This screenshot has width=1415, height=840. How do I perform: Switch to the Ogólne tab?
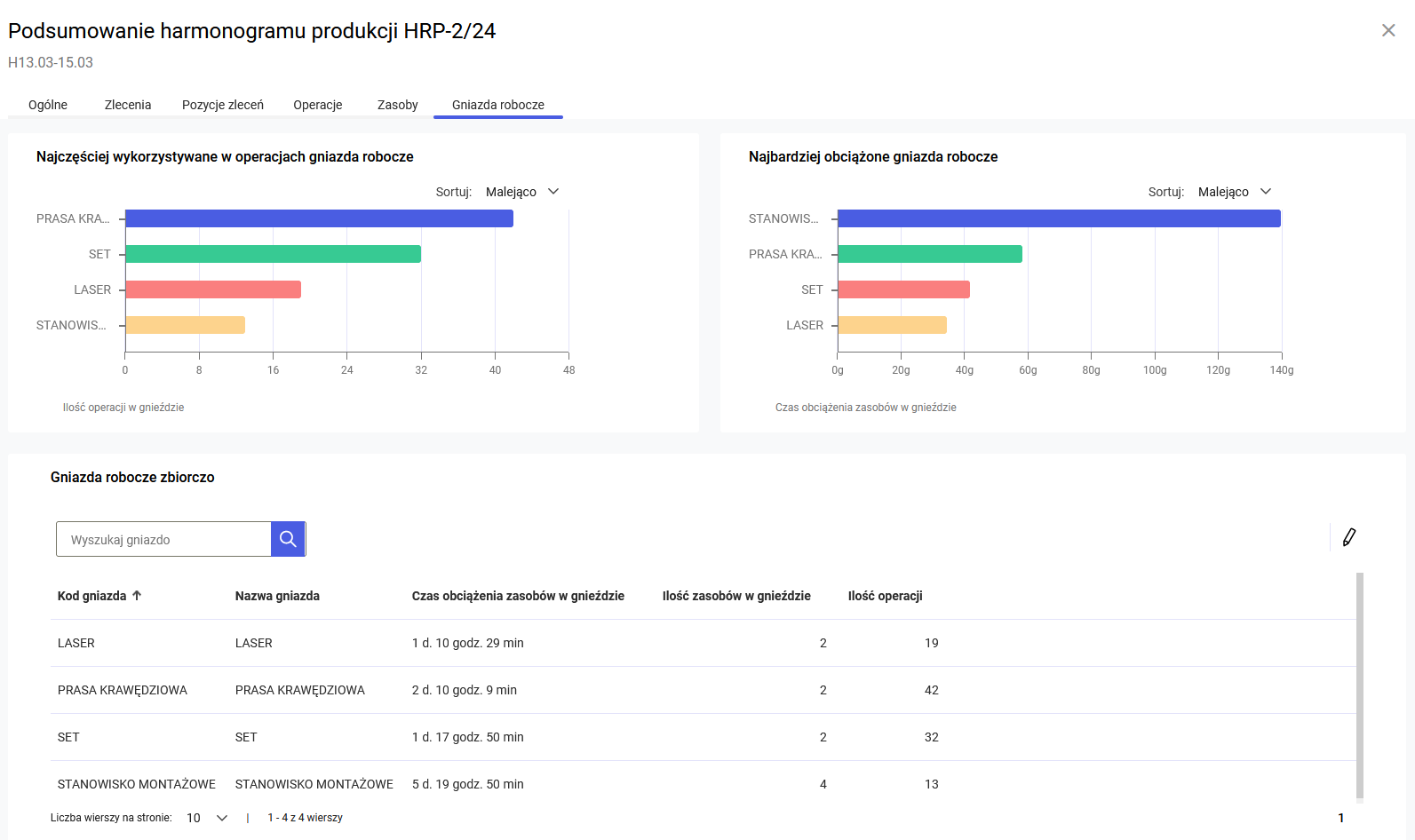pos(48,105)
